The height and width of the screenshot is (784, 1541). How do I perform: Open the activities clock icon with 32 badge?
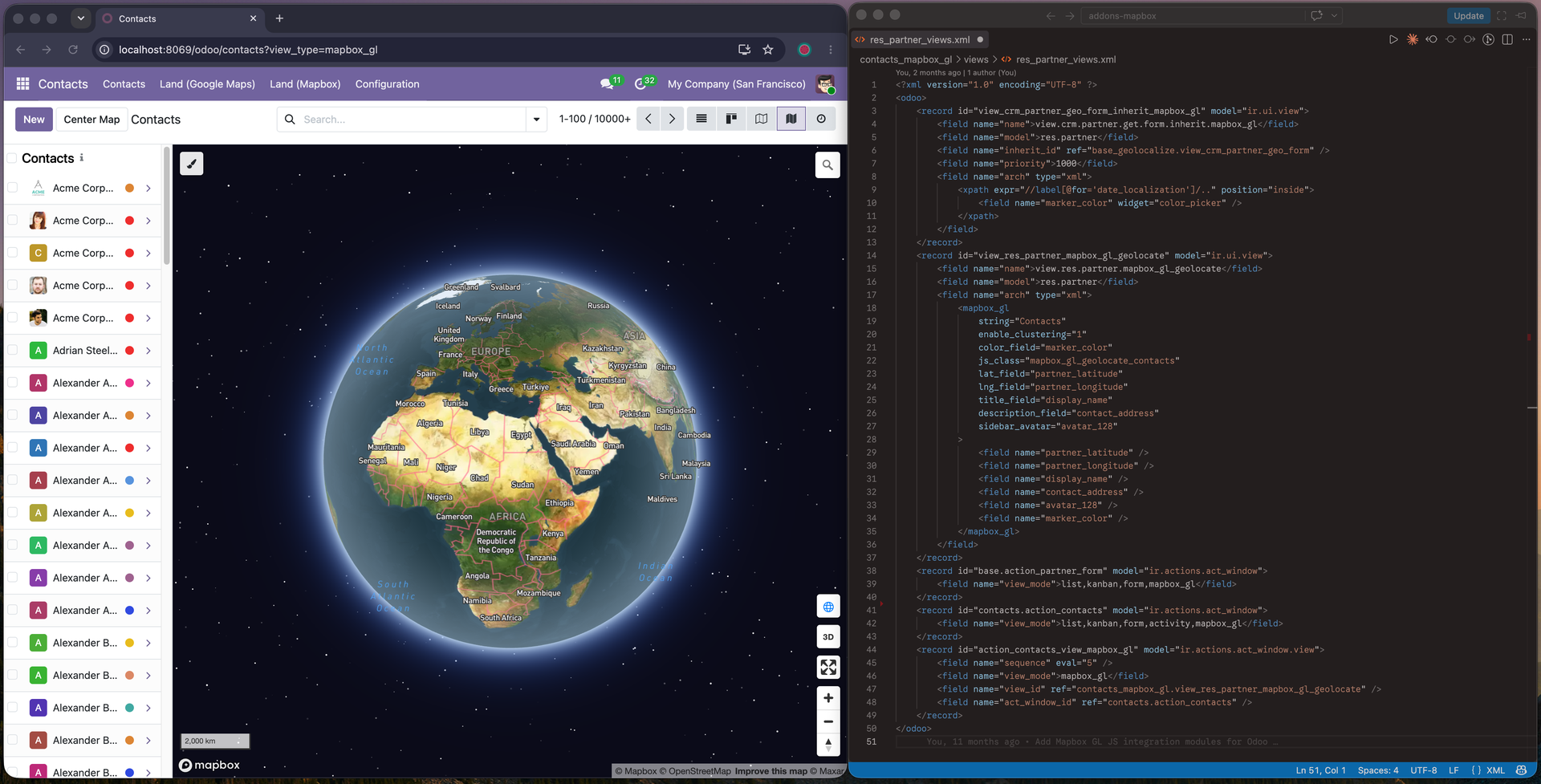640,83
